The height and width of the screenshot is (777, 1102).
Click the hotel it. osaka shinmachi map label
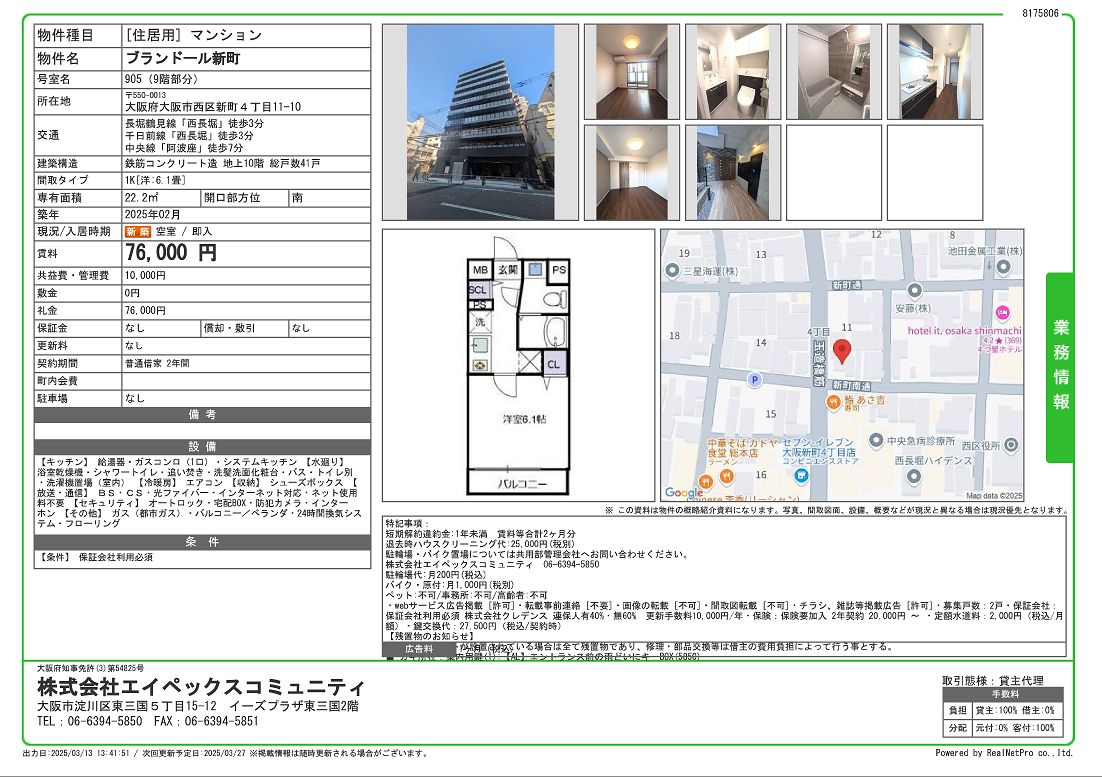(x=964, y=330)
